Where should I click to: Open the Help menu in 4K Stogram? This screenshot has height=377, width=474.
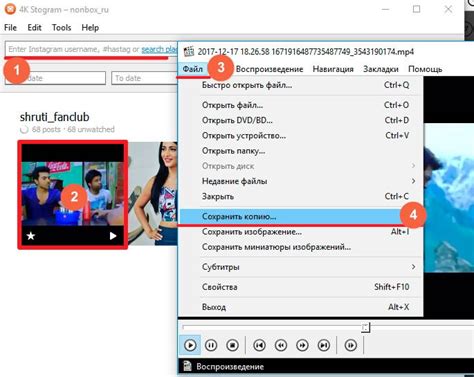coord(90,28)
